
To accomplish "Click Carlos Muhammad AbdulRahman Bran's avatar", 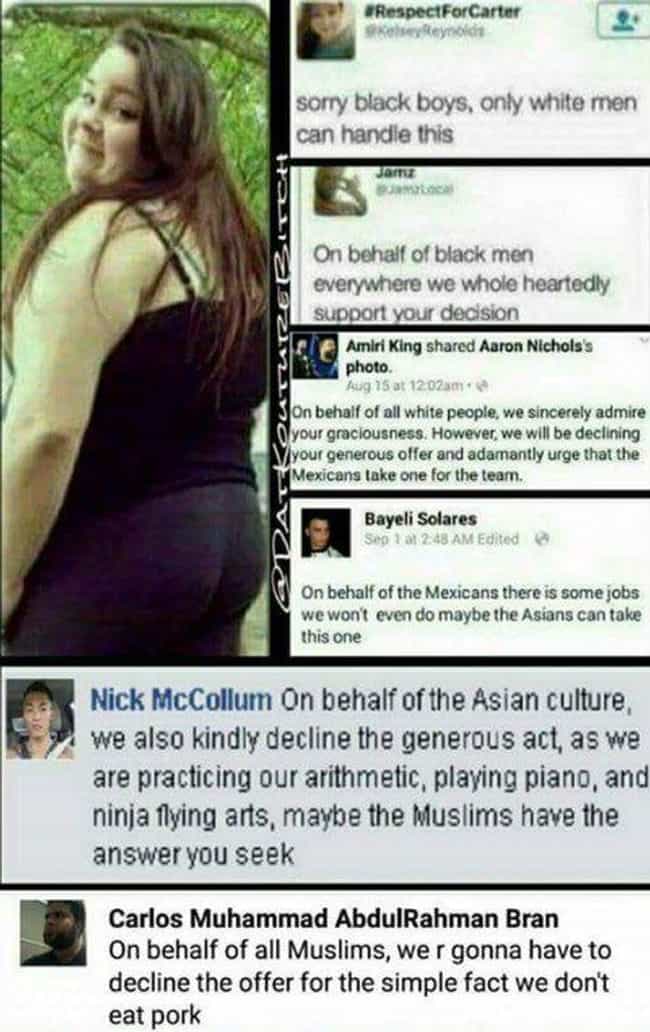I will 53,933.
